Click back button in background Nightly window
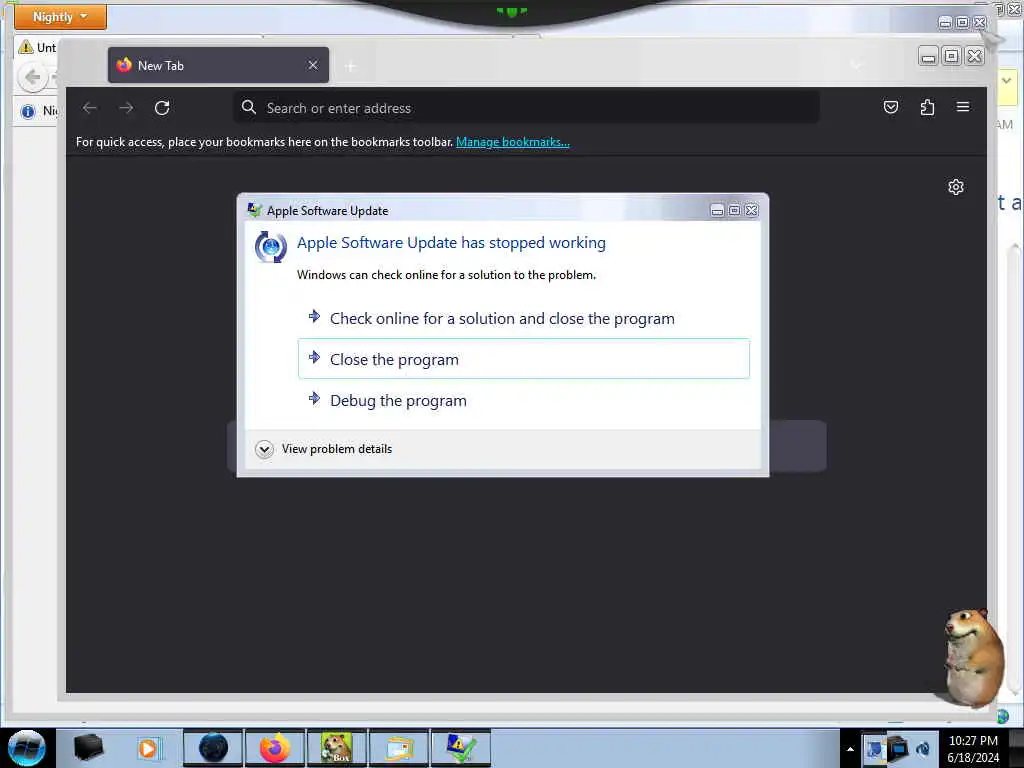Viewport: 1024px width, 768px height. (x=33, y=78)
